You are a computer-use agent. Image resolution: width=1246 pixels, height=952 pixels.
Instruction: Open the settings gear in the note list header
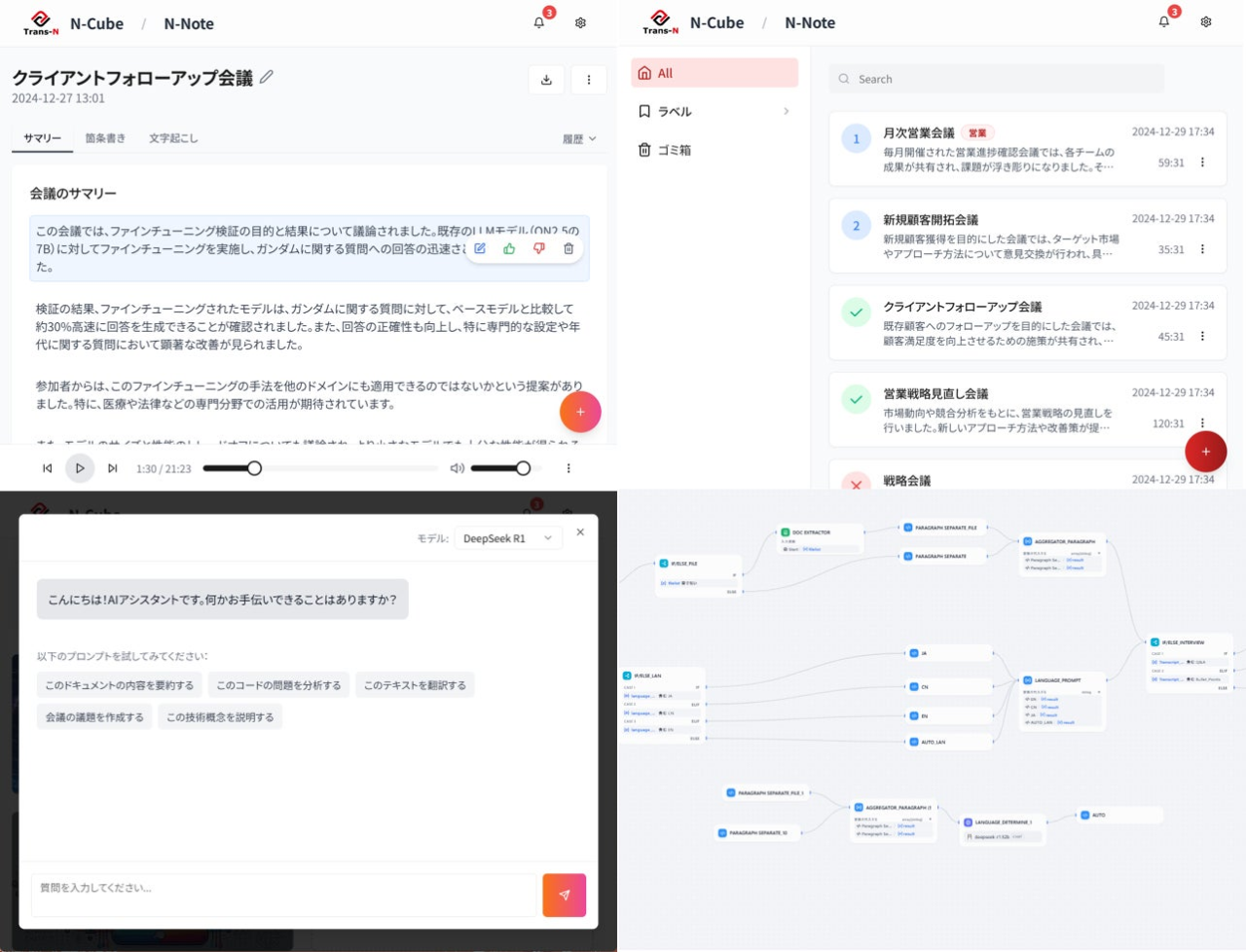coord(1206,22)
